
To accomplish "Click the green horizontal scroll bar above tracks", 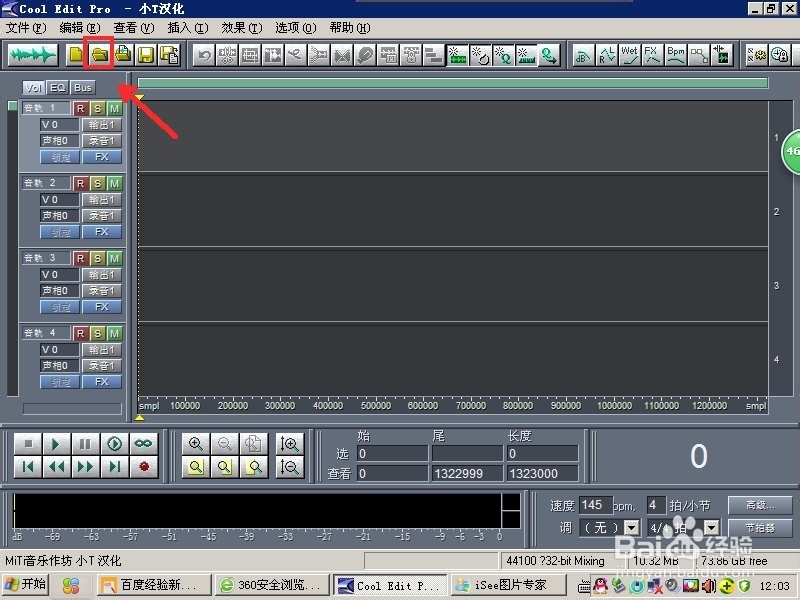I will pos(453,83).
